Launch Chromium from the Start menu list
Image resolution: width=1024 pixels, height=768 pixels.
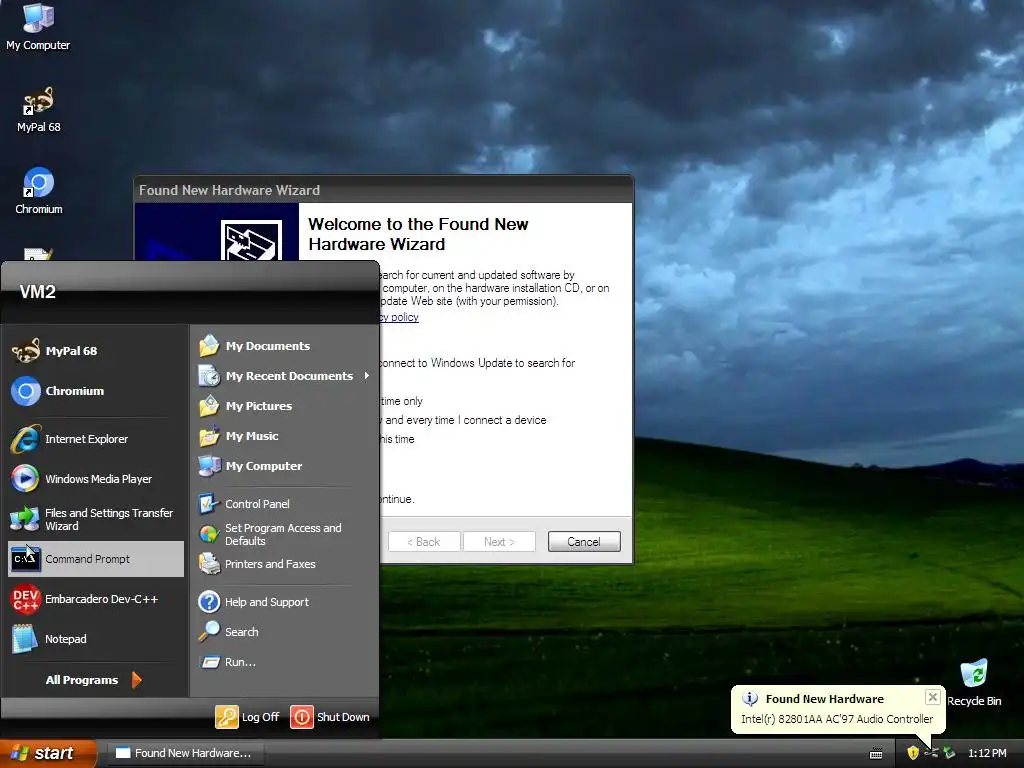pyautogui.click(x=95, y=391)
